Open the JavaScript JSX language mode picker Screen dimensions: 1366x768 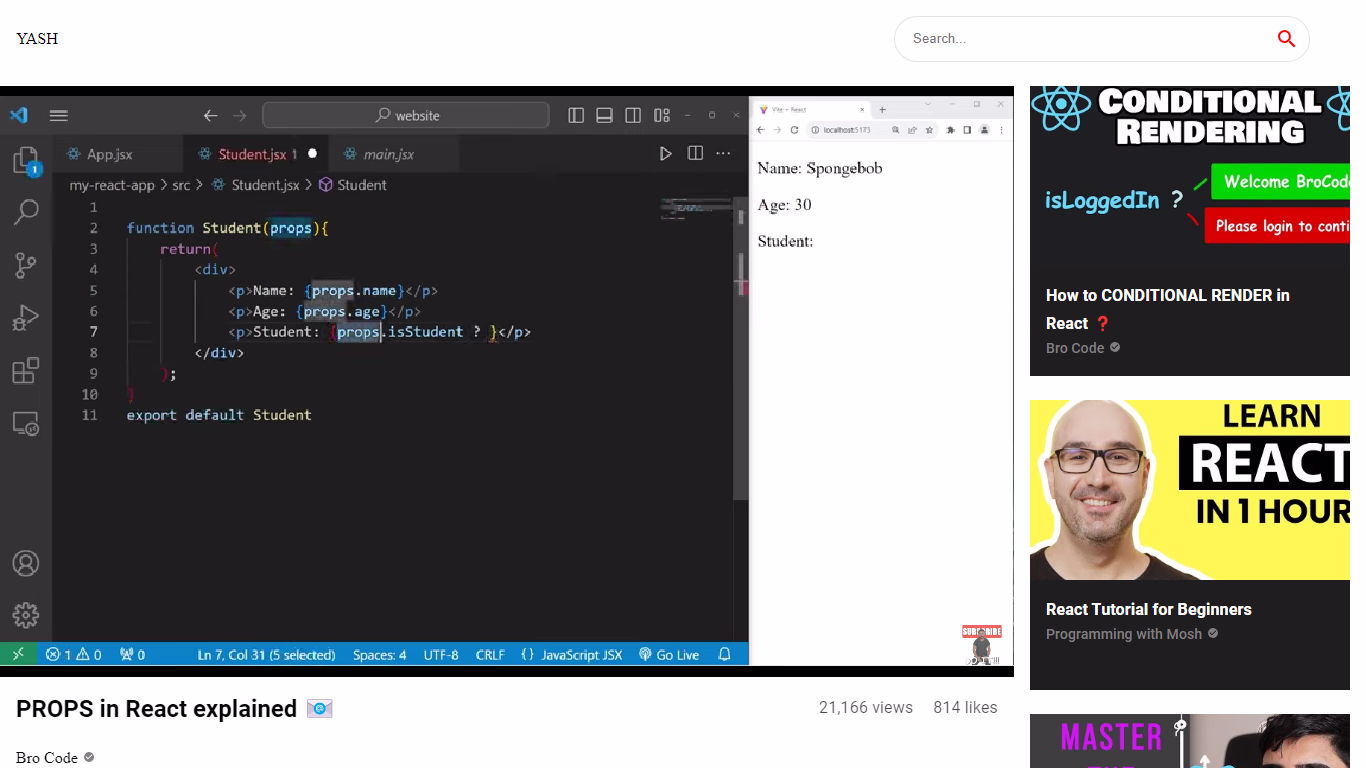coord(572,655)
